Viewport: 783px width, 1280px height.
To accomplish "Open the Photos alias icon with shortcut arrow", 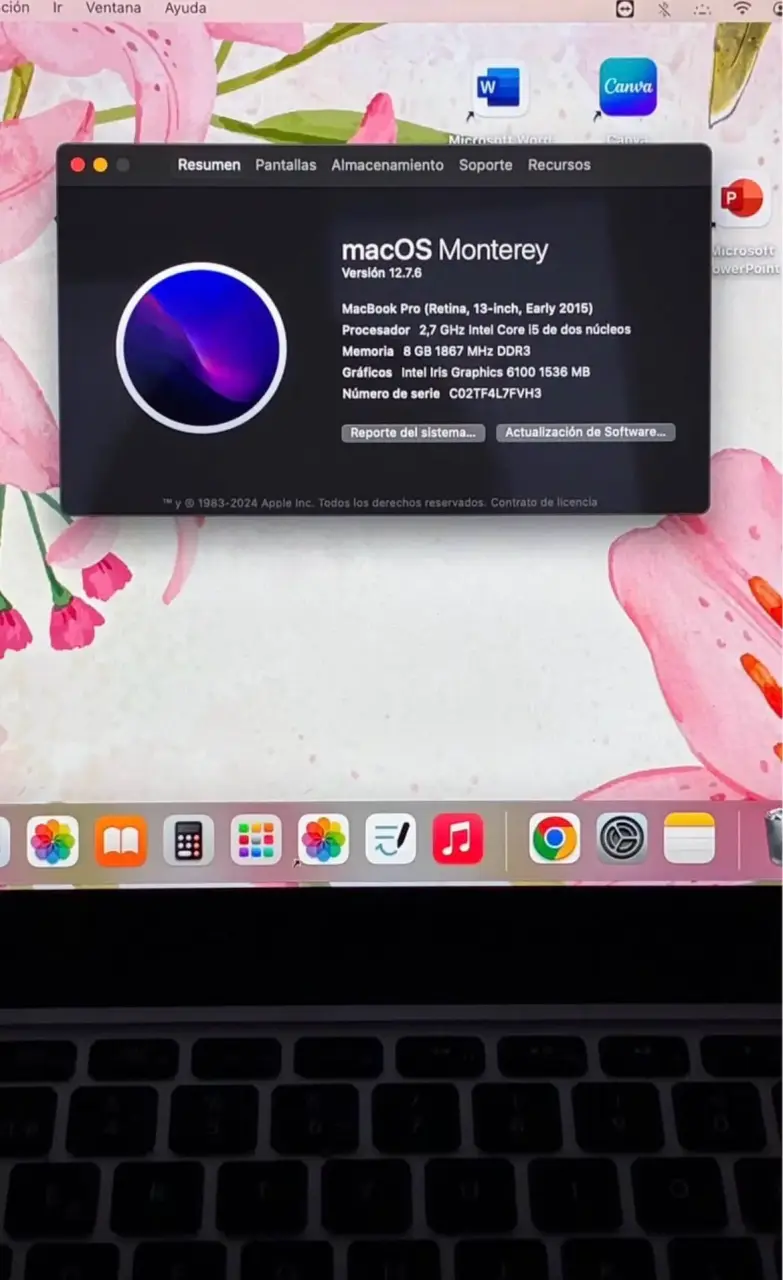I will tap(323, 840).
